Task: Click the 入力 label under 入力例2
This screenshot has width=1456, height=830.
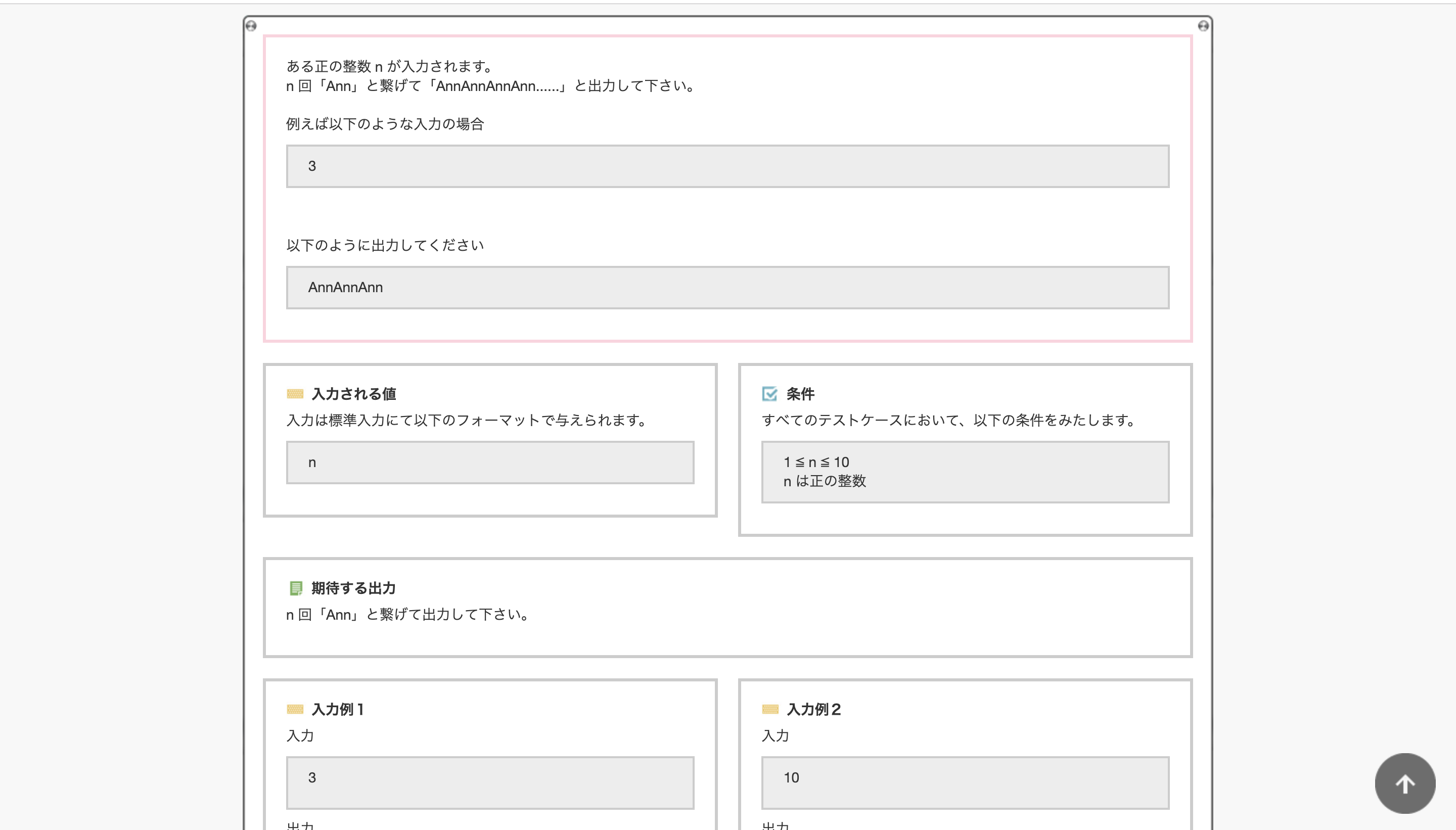Action: [x=776, y=736]
